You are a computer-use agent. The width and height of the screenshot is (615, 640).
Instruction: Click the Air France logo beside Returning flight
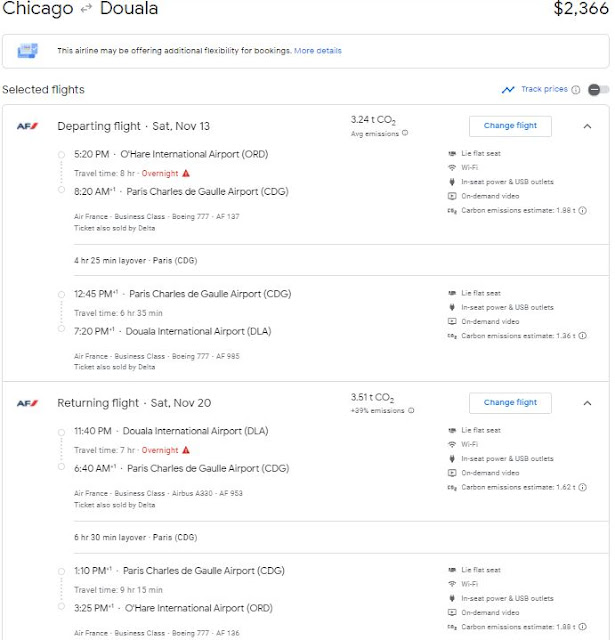coord(27,403)
